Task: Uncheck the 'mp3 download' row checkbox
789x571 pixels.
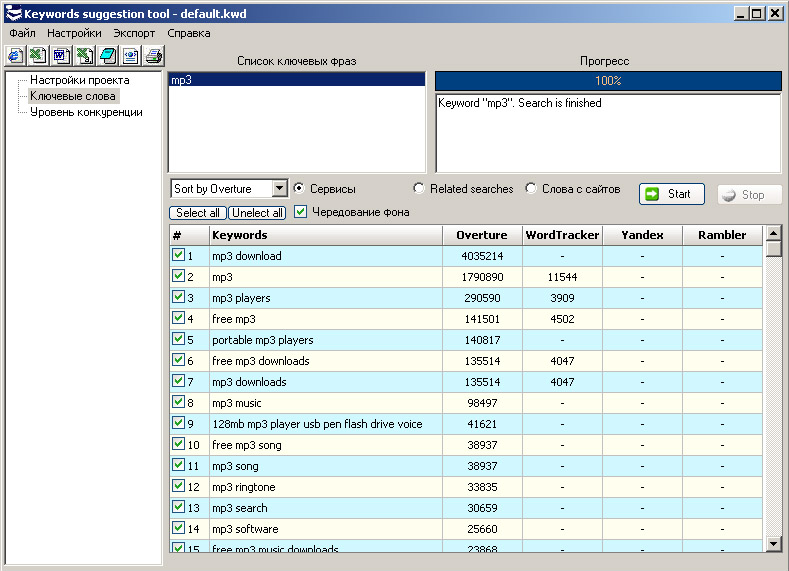Action: (178, 256)
